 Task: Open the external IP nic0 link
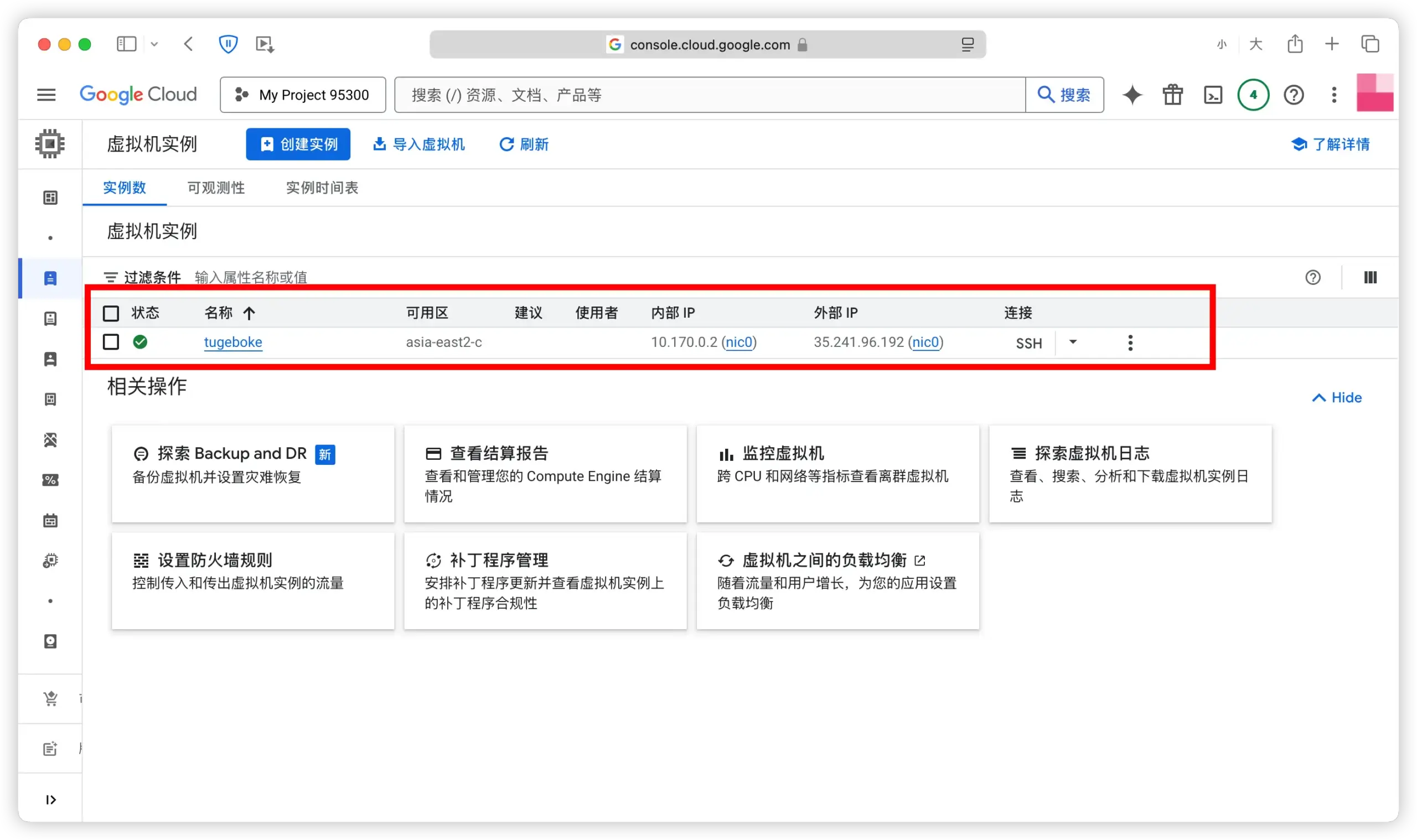[x=925, y=342]
